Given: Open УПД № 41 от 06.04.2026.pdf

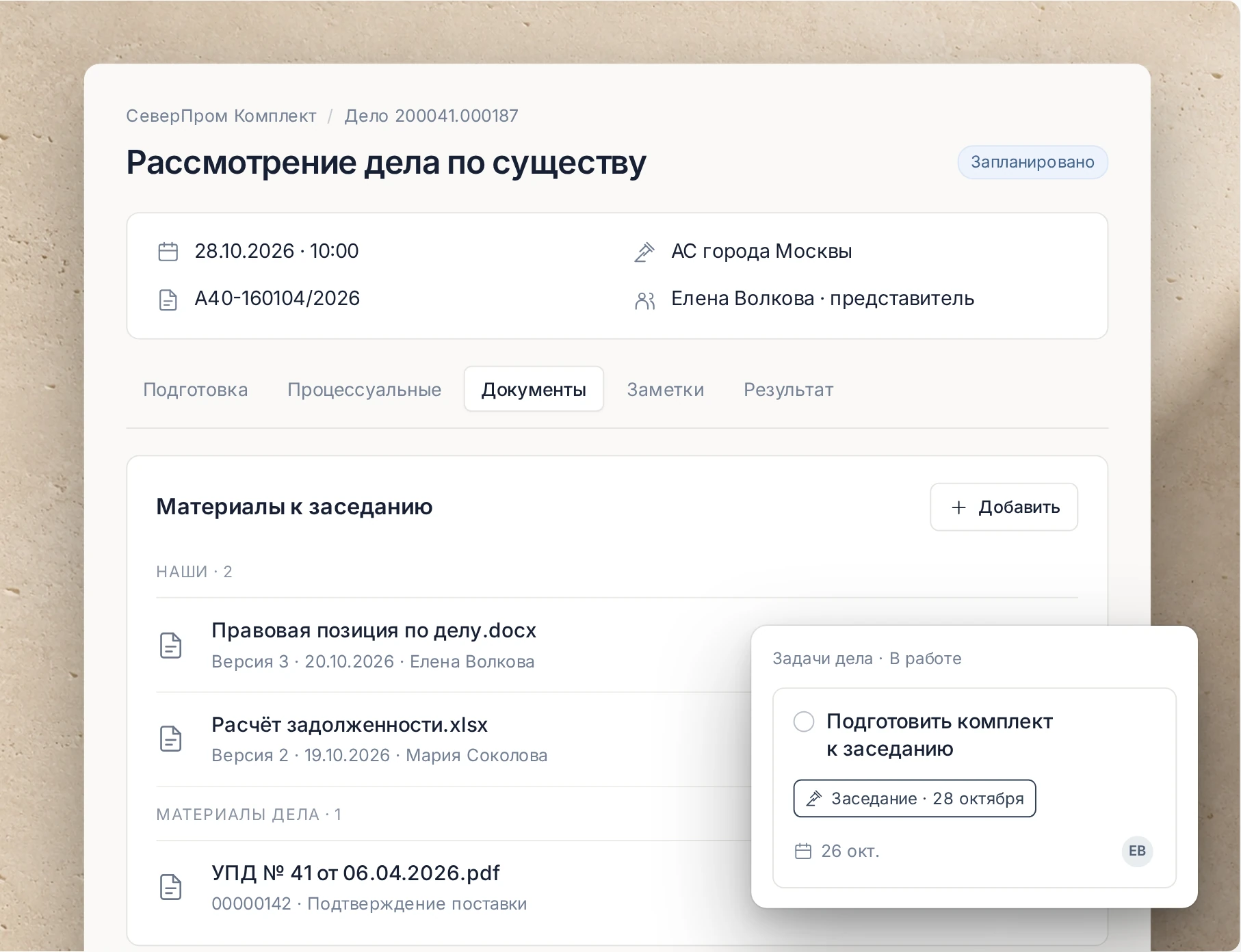Looking at the screenshot, I should 356,873.
